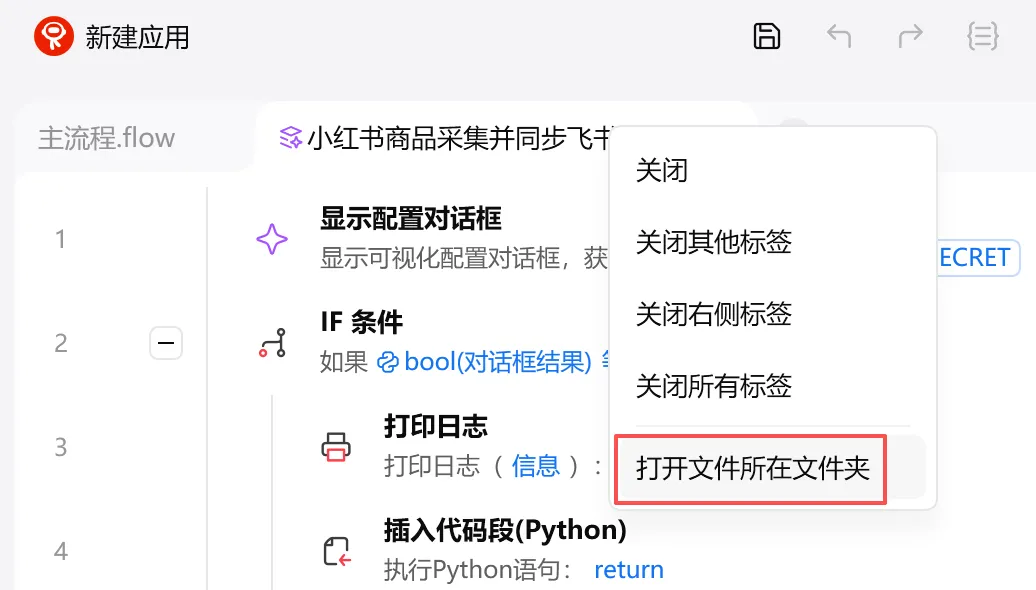The height and width of the screenshot is (590, 1036).
Task: Select 打开文件所在文件夹 menu entry
Action: pos(753,468)
